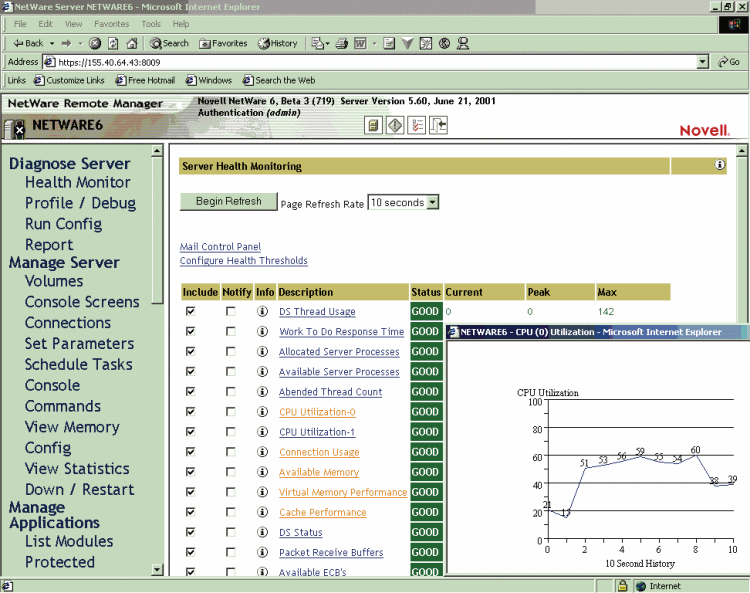750x593 pixels.
Task: Open Configure Health Thresholds link
Action: pyautogui.click(x=243, y=261)
